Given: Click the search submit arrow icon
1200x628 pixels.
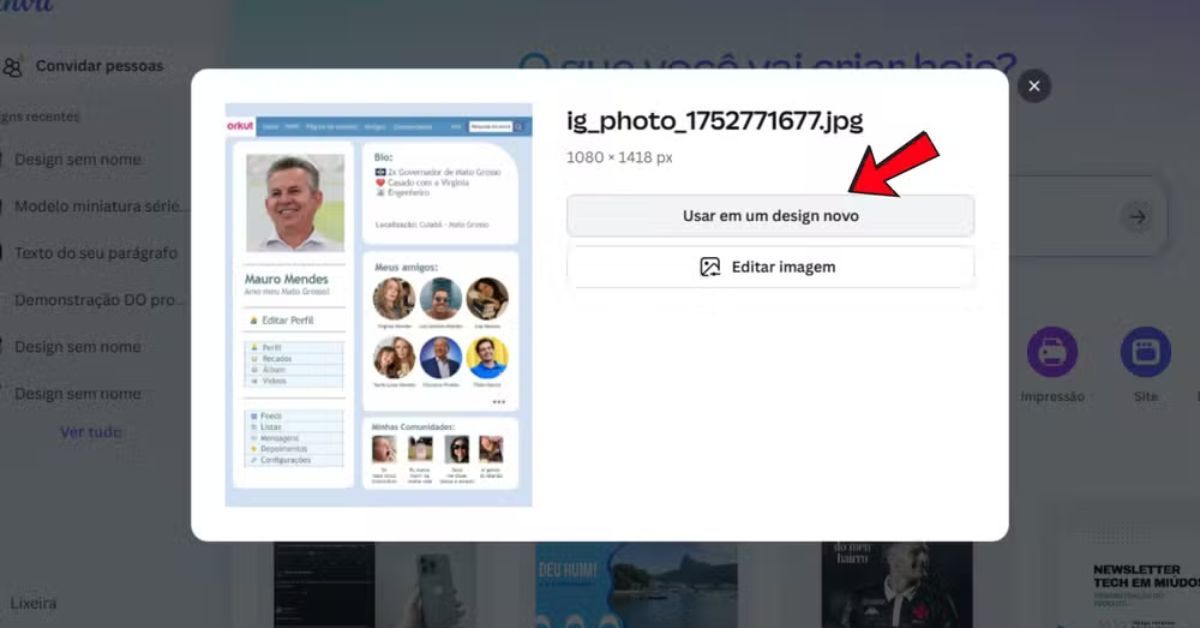Looking at the screenshot, I should (x=1136, y=216).
